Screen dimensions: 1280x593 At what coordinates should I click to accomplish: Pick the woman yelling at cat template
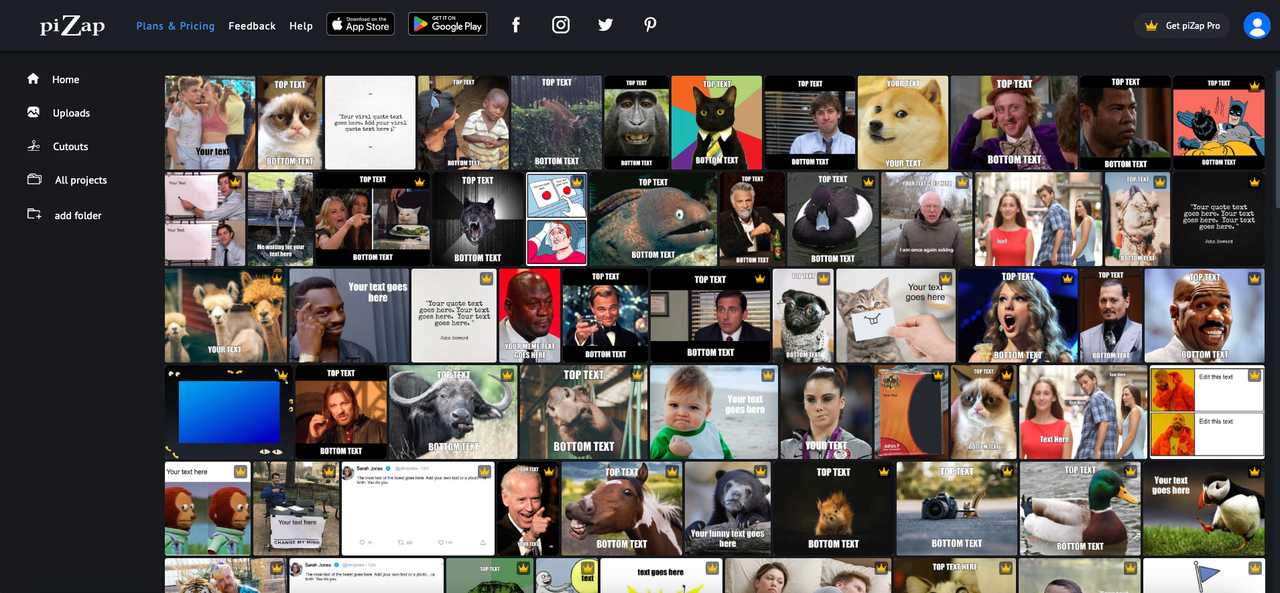point(373,219)
